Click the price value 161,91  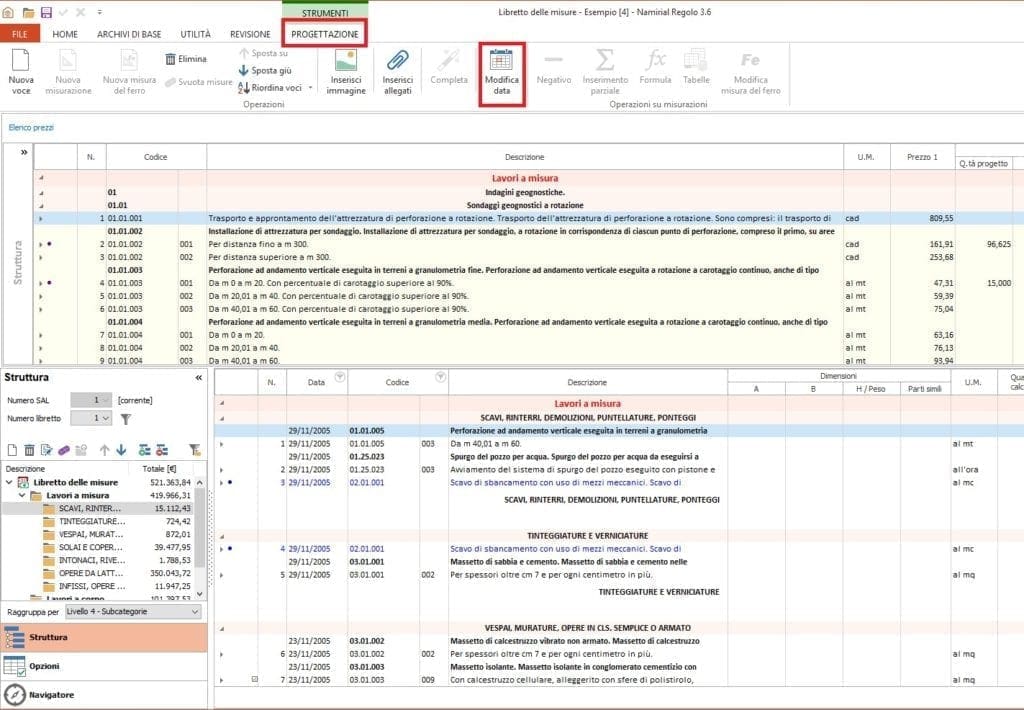click(941, 244)
